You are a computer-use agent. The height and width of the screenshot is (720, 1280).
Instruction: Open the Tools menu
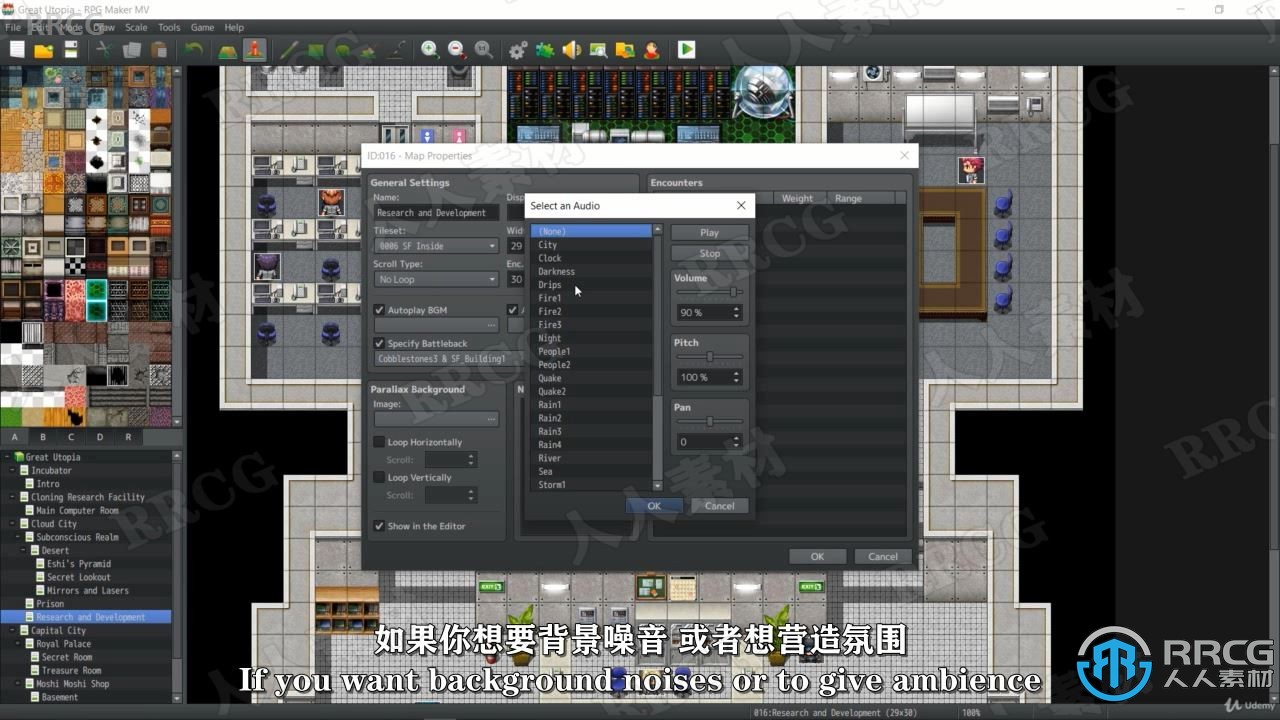[169, 28]
